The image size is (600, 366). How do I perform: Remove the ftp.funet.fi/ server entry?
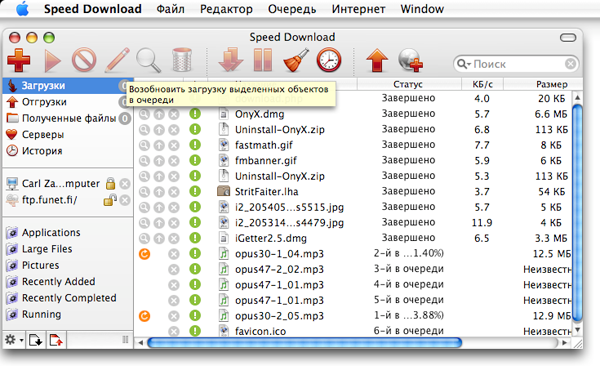125,200
